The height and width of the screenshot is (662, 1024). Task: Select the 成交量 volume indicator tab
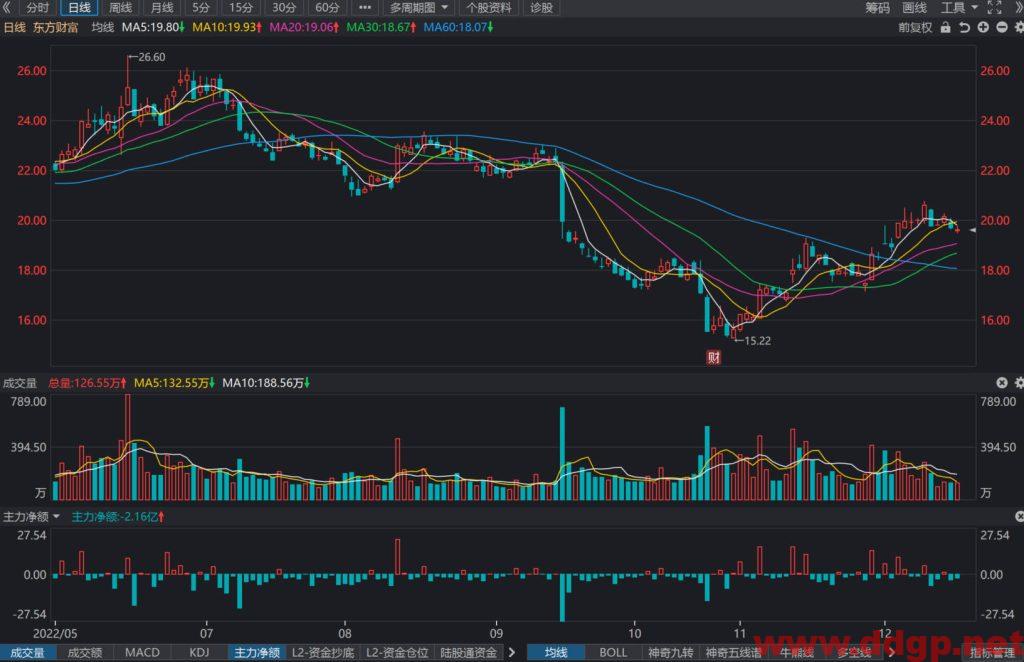point(27,652)
